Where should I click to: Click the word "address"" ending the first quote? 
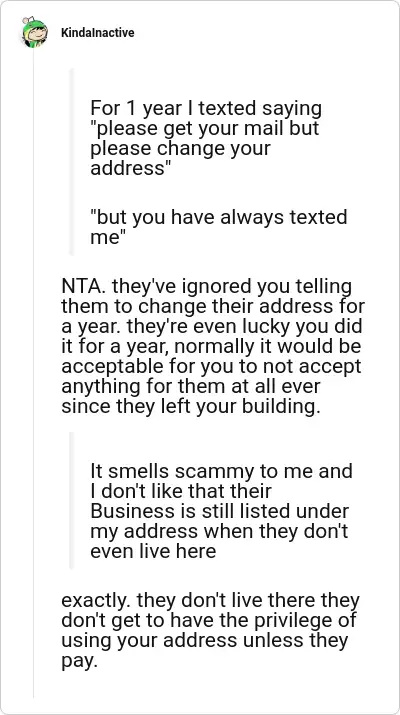pyautogui.click(x=128, y=169)
